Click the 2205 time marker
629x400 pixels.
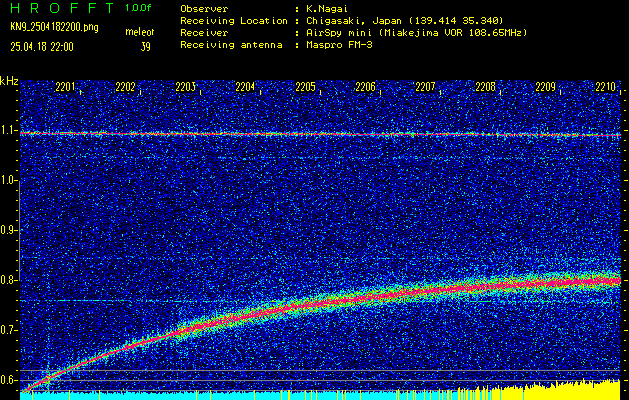point(305,87)
